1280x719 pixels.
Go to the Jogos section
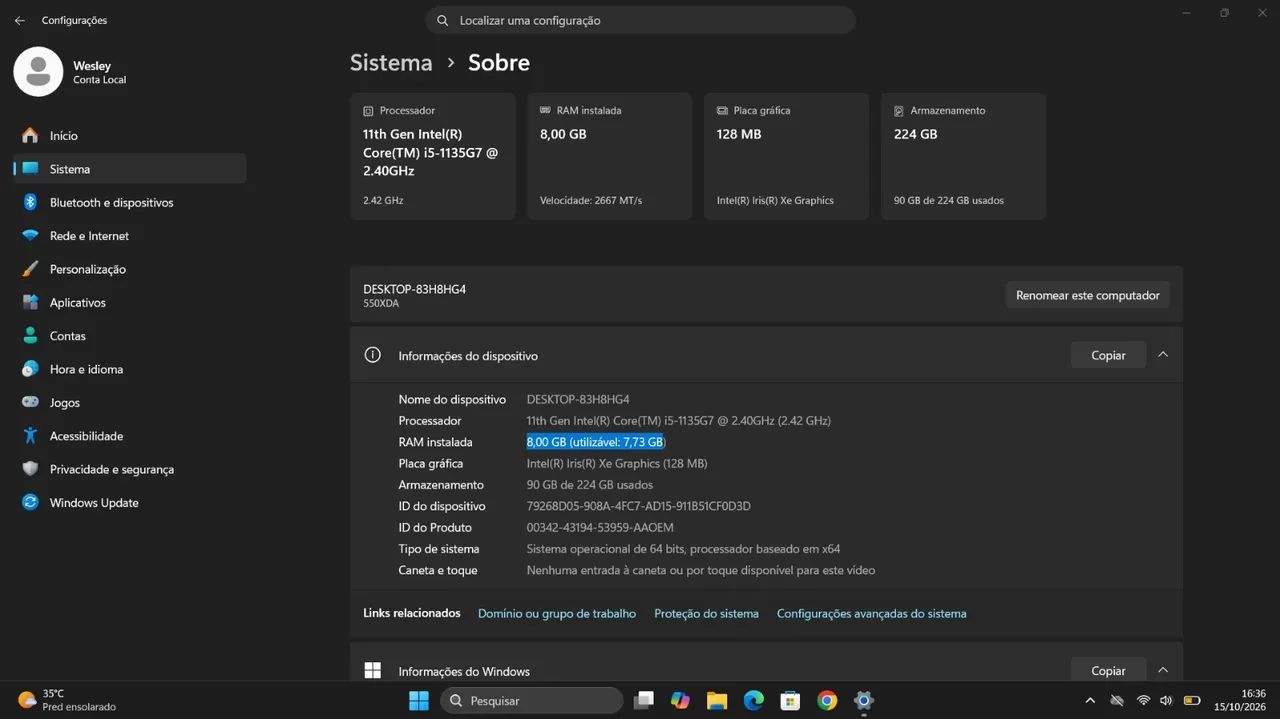pyautogui.click(x=130, y=403)
